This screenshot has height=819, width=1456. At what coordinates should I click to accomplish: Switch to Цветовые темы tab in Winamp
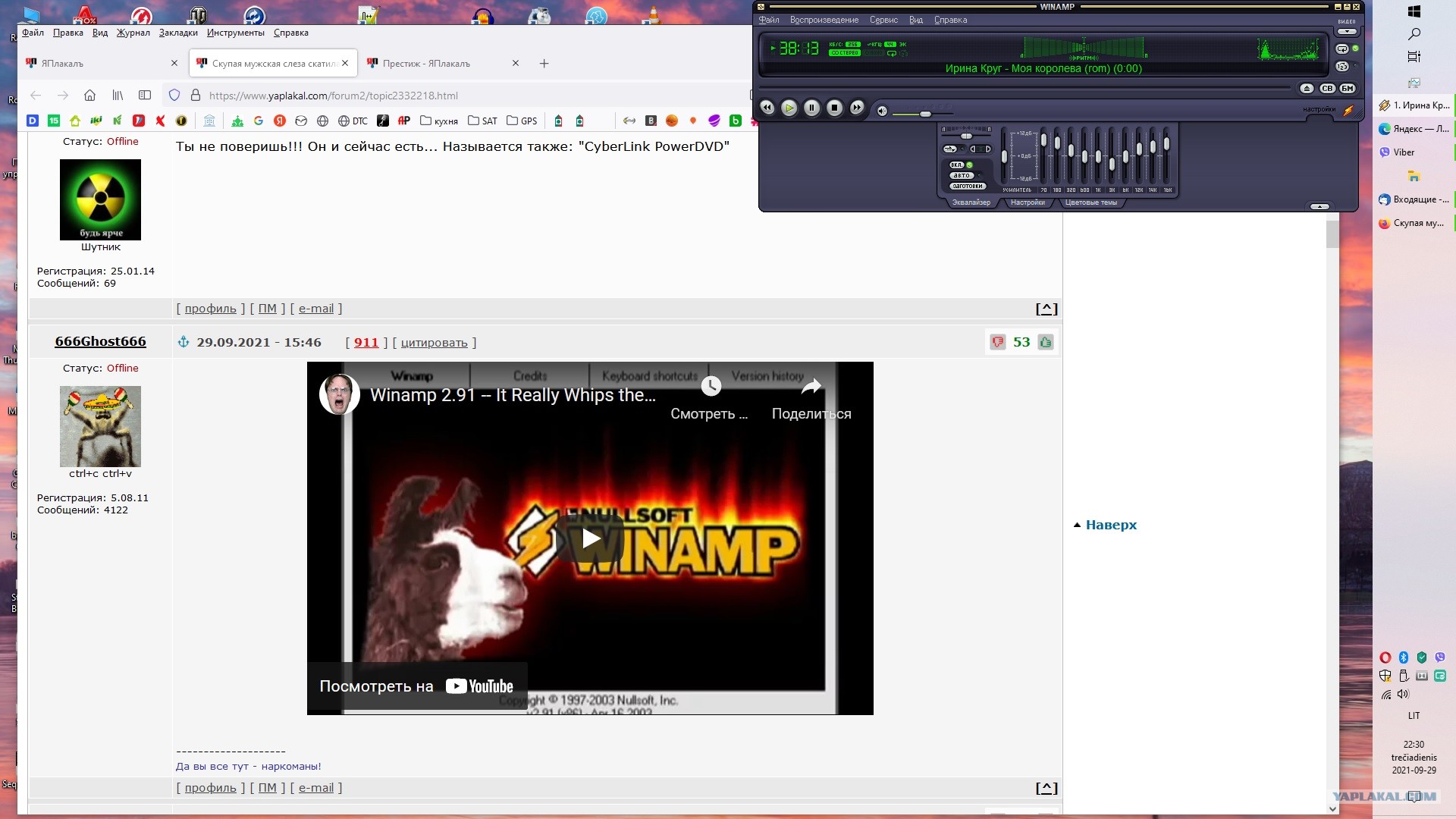(1091, 203)
